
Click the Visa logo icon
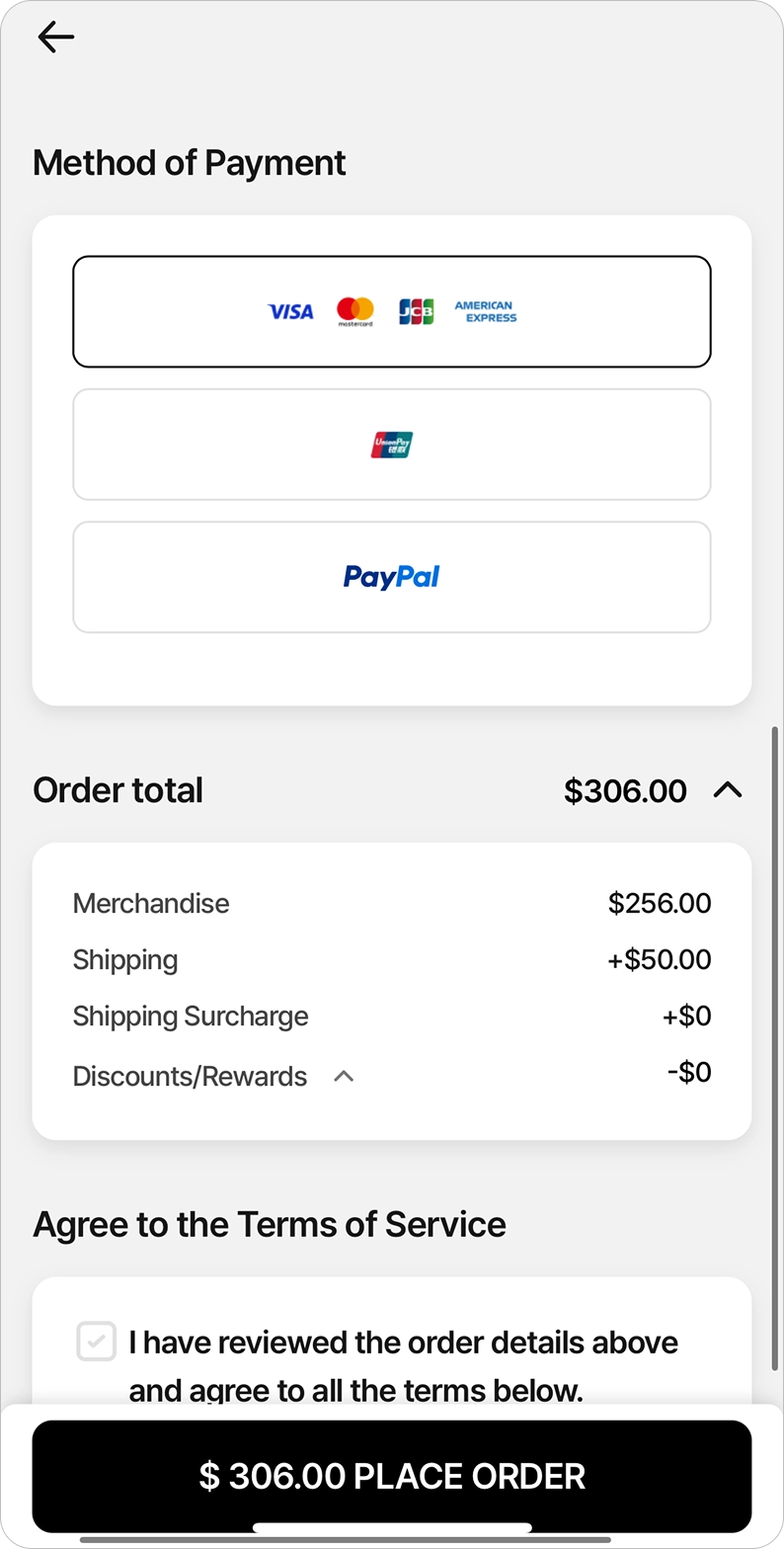(290, 312)
